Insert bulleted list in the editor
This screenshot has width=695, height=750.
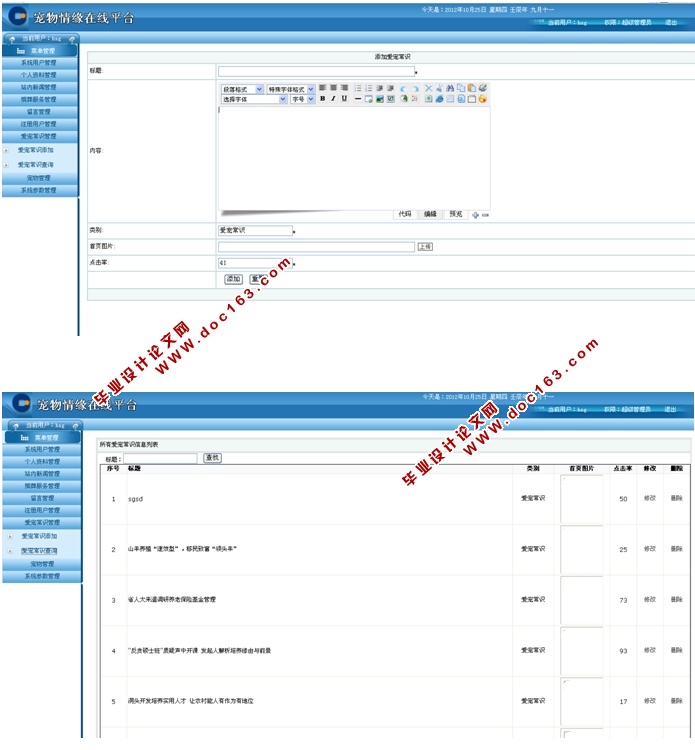pyautogui.click(x=358, y=88)
